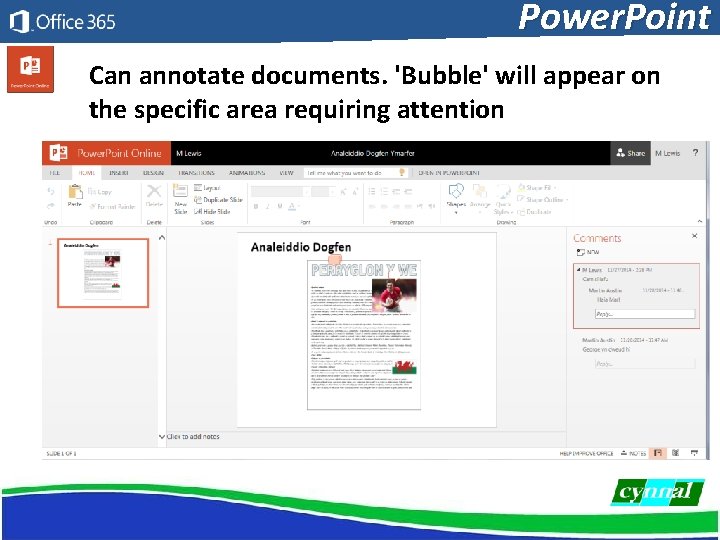Image resolution: width=720 pixels, height=540 pixels.
Task: Open the FILE tab
Action: click(55, 173)
